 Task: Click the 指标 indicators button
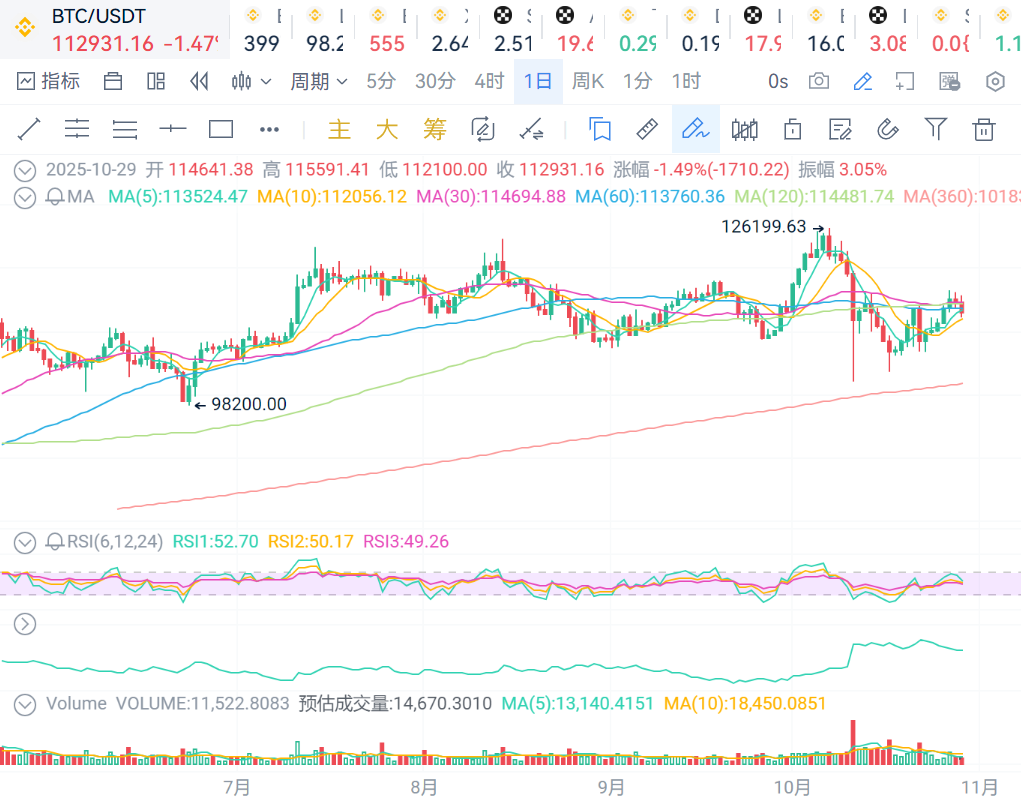48,81
